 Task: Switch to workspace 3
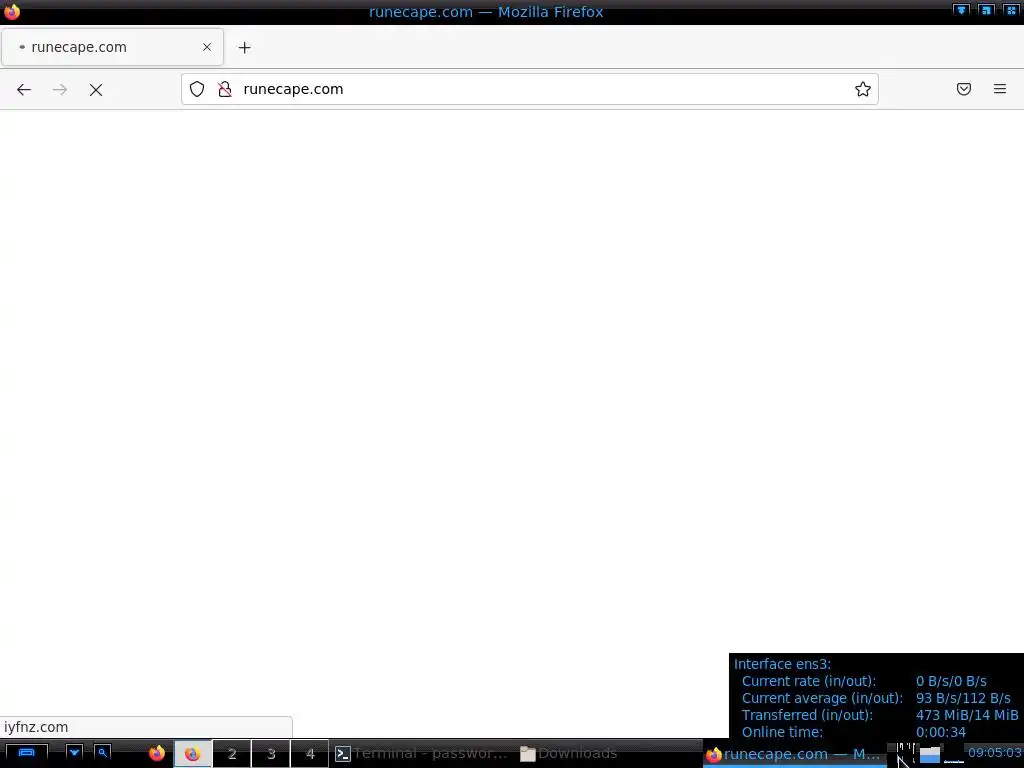[x=271, y=754]
